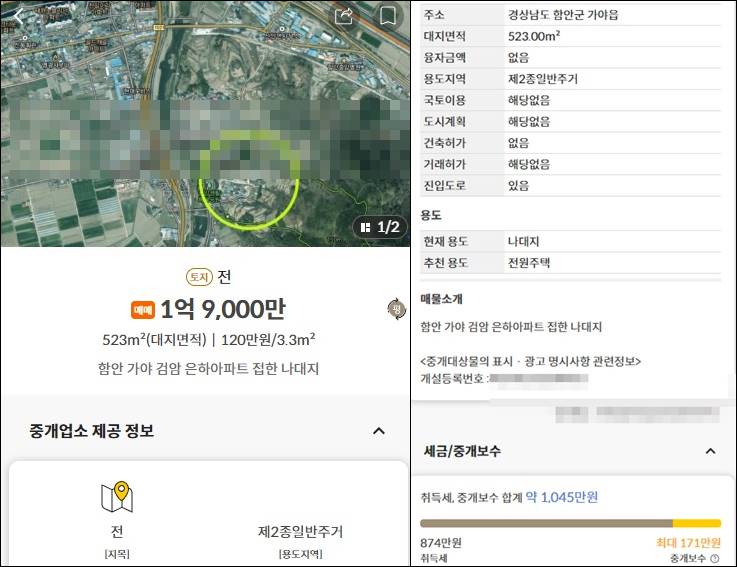Select the 개설등록번호 label
737x567 pixels.
tap(452, 378)
